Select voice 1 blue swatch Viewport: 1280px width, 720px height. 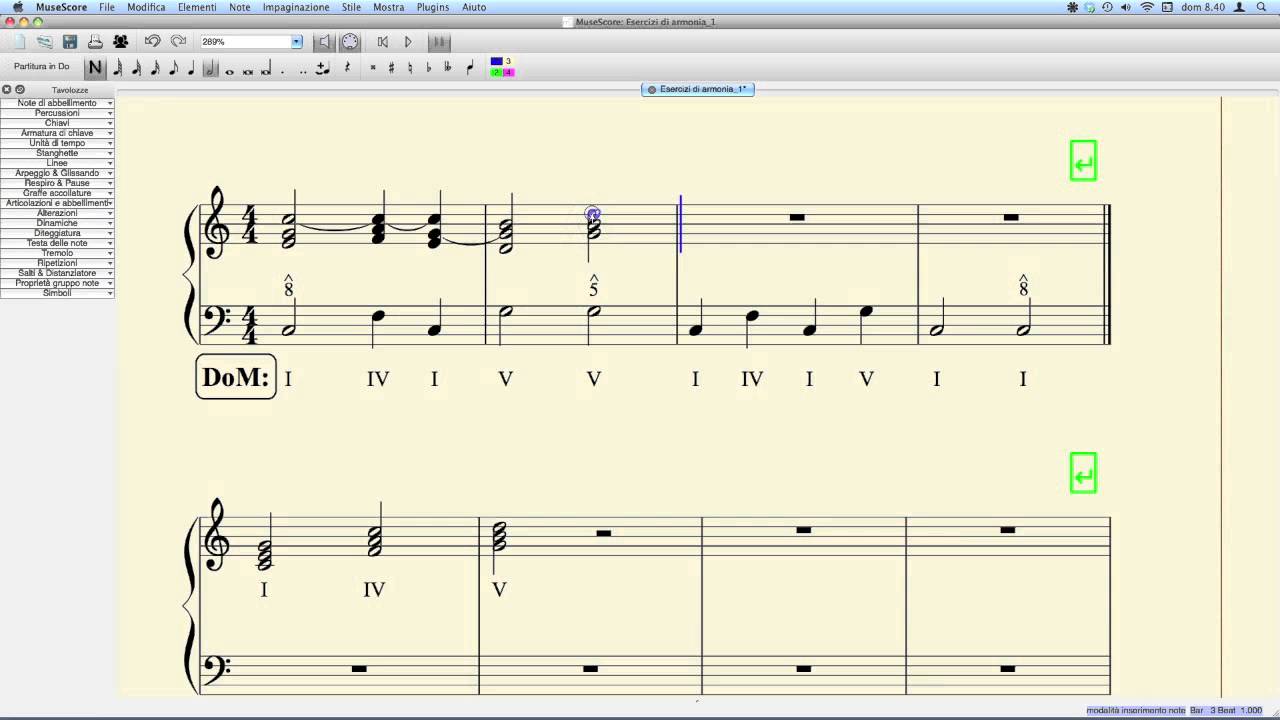pyautogui.click(x=496, y=62)
